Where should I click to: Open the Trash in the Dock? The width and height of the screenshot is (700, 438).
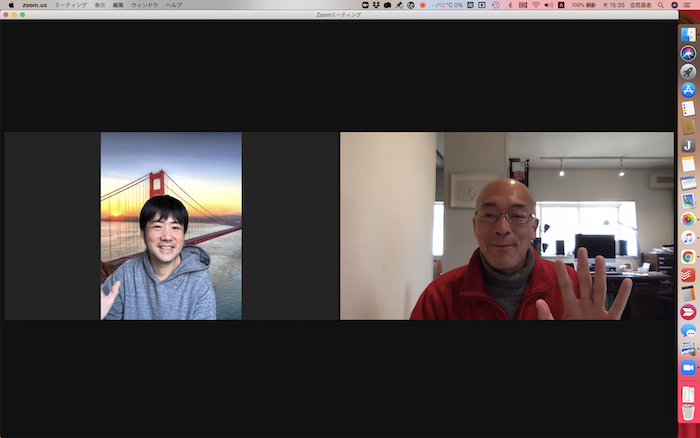(x=688, y=411)
